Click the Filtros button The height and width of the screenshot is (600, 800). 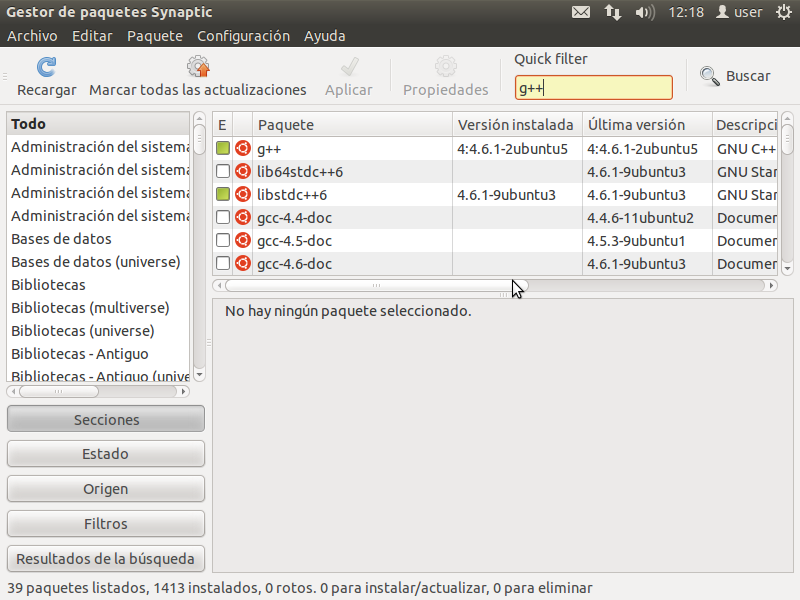coord(106,523)
